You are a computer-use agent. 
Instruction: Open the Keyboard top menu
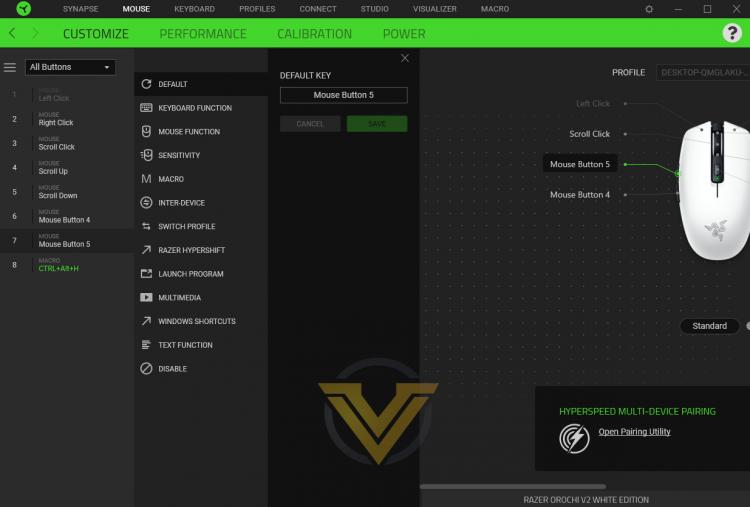(x=194, y=9)
